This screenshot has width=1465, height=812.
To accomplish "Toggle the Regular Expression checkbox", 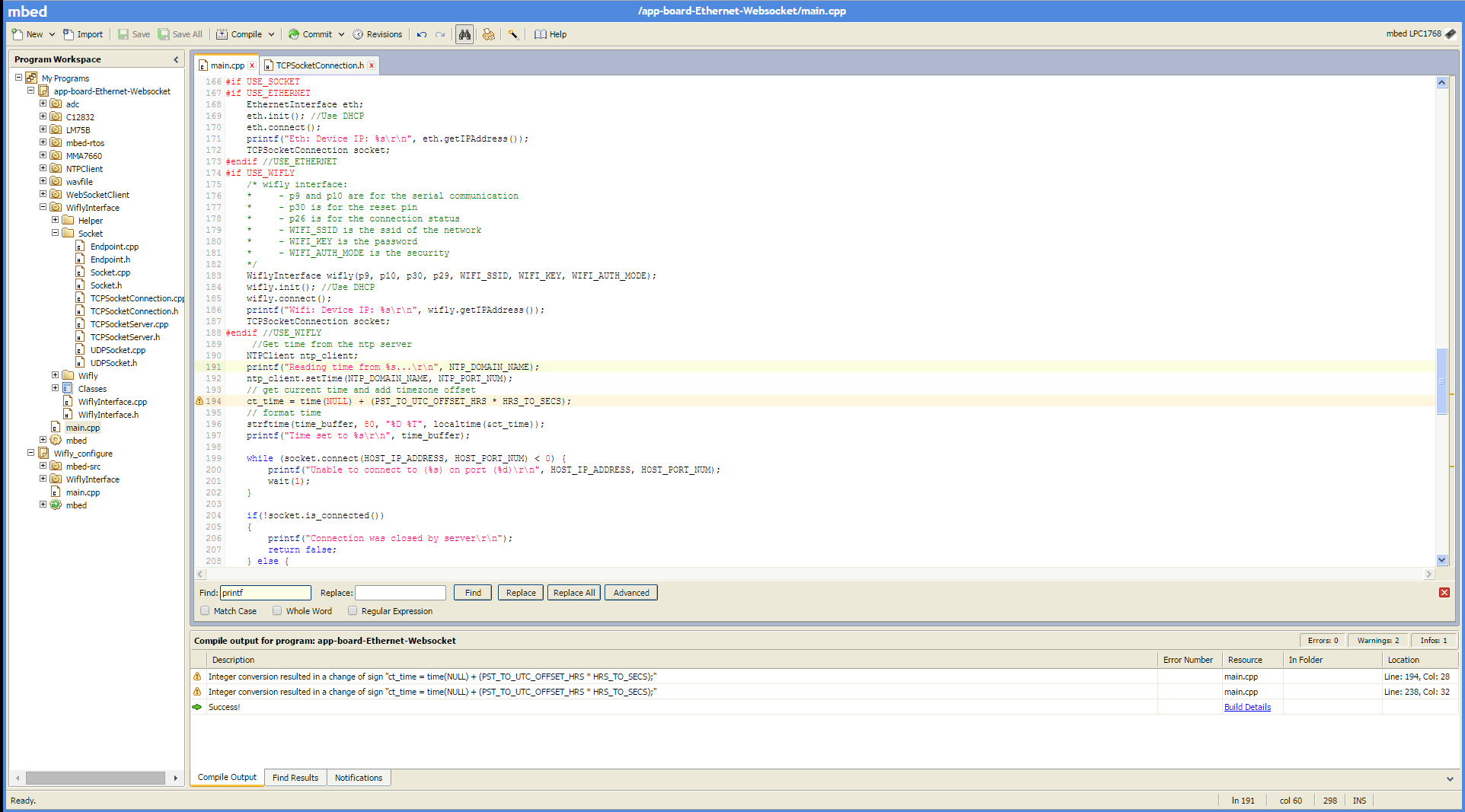I will 353,611.
